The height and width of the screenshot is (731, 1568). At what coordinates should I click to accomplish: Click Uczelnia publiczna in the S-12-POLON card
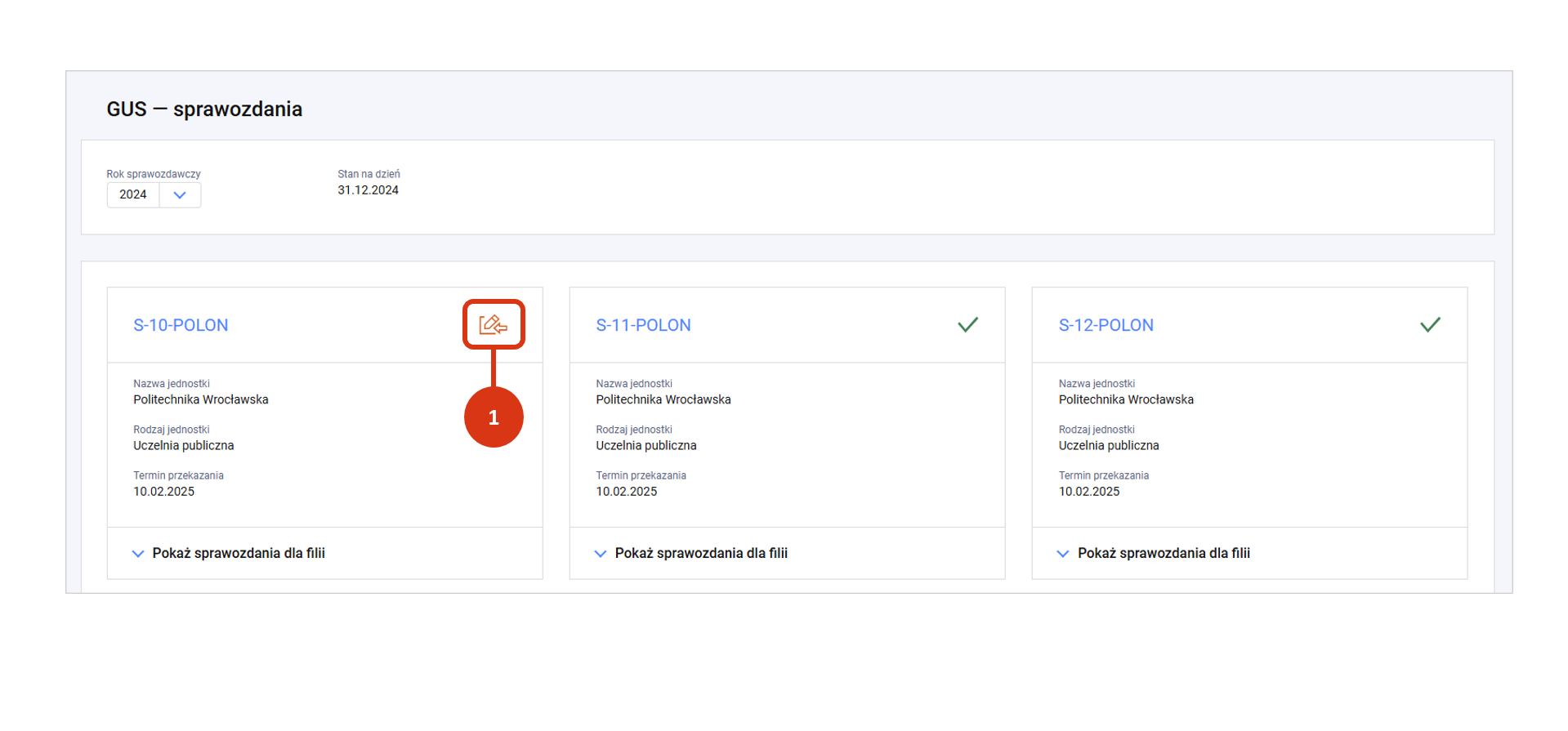1109,446
